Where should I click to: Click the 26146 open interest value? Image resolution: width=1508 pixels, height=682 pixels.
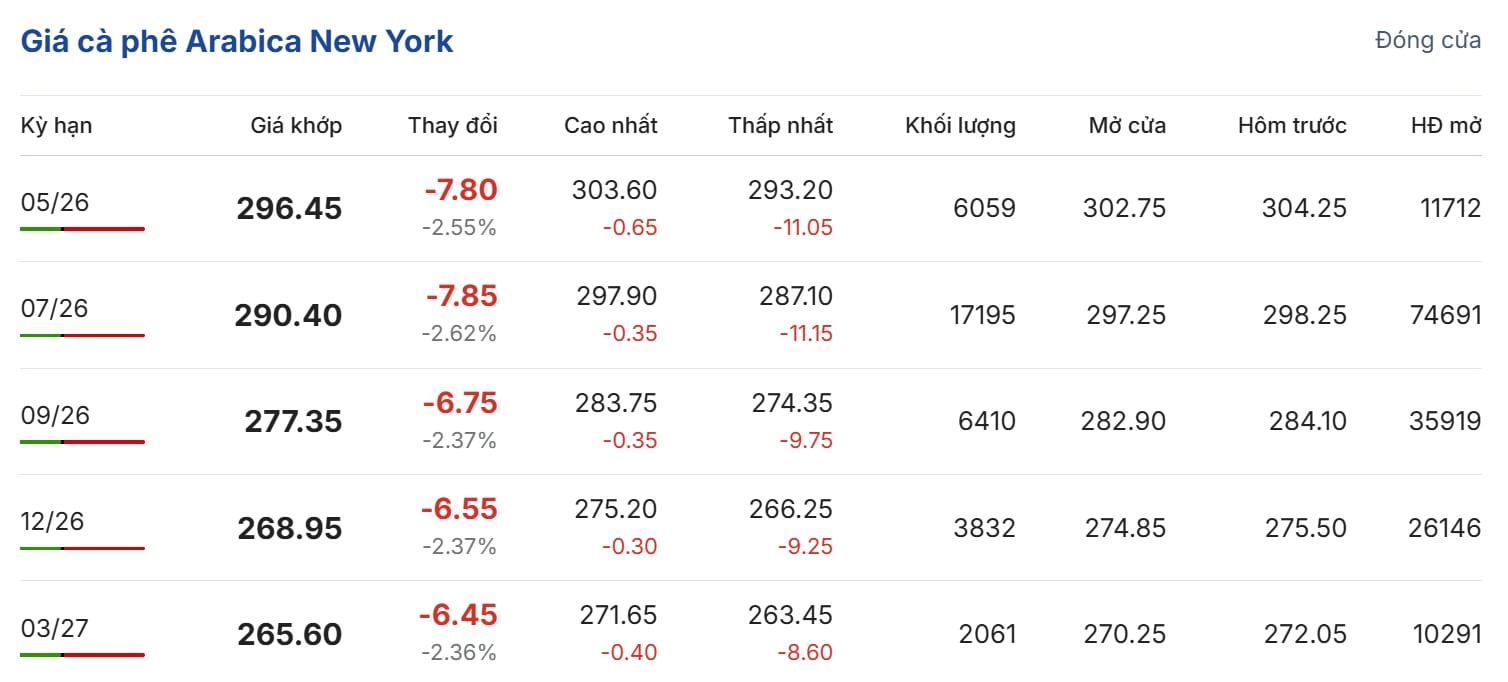coord(1444,528)
